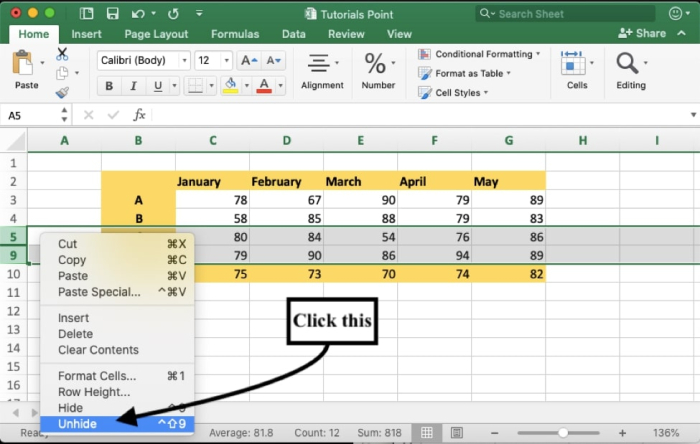
Task: Open the Data tab
Action: [293, 34]
